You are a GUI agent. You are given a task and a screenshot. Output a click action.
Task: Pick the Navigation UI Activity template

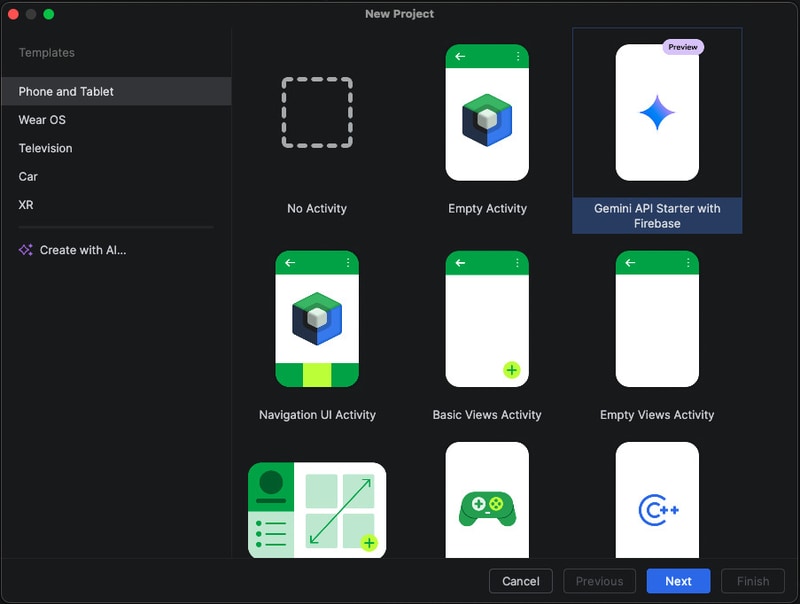click(x=317, y=319)
